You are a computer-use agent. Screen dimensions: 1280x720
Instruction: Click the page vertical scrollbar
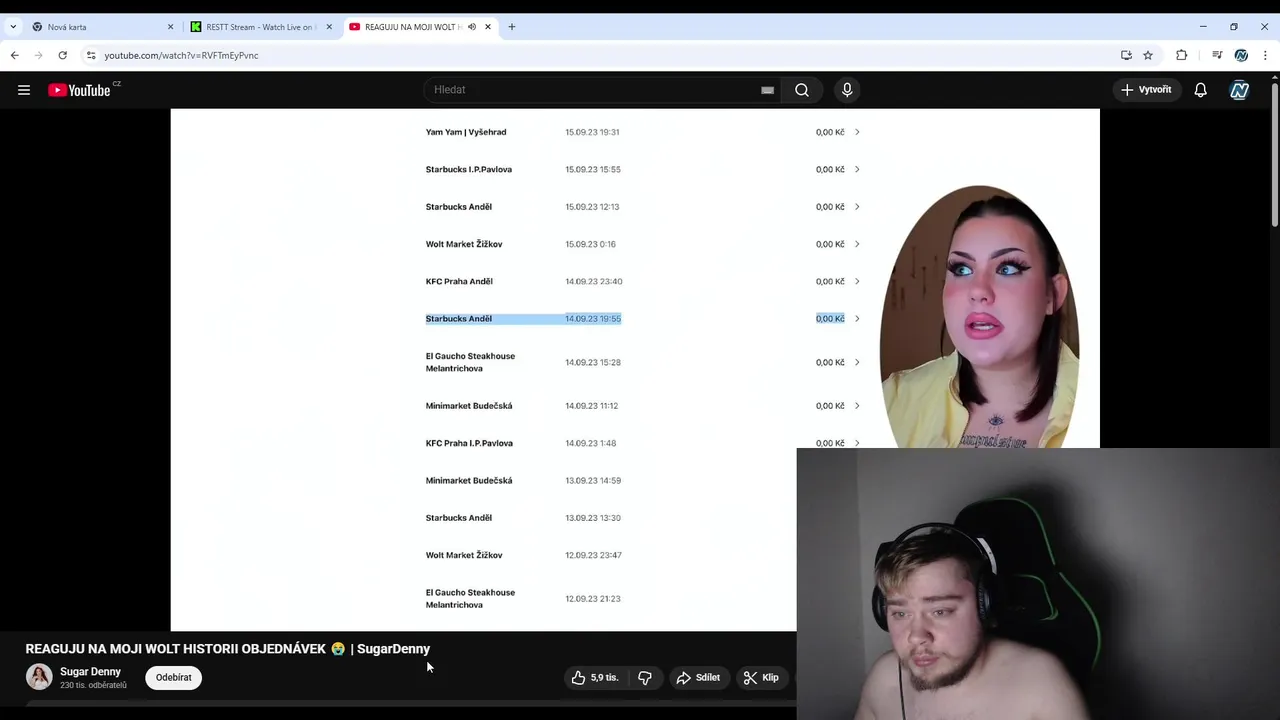(x=1274, y=155)
